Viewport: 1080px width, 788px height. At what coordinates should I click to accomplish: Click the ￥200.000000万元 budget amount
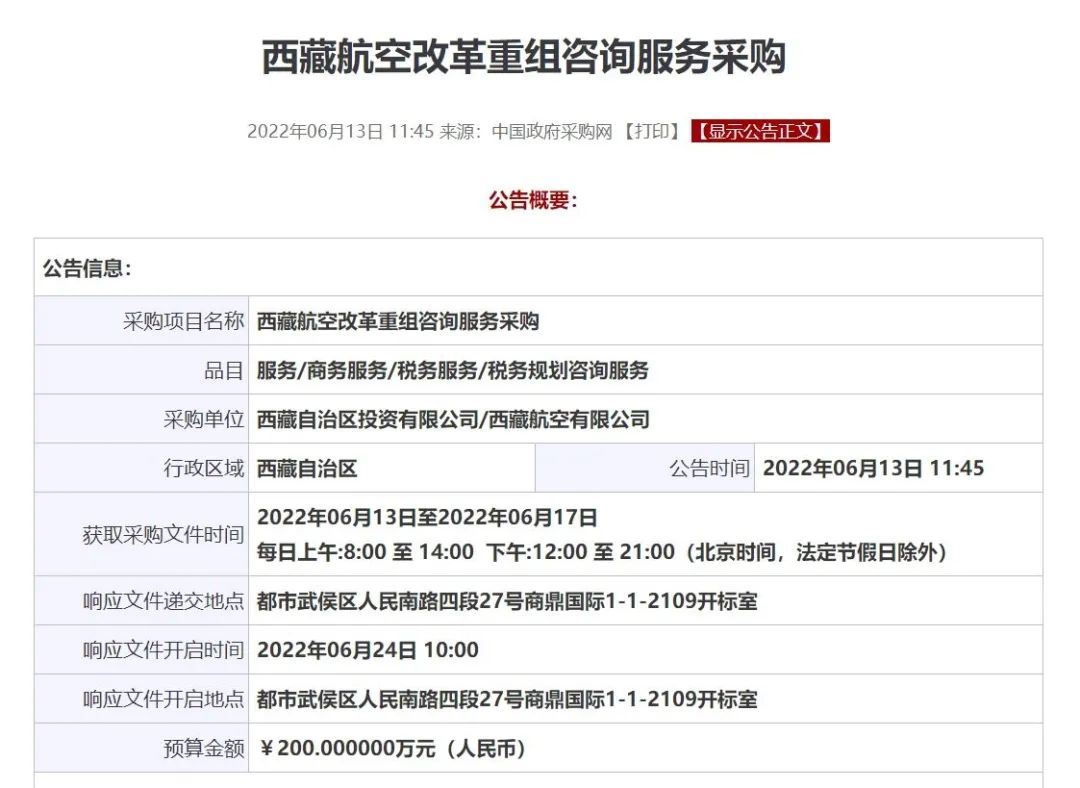pyautogui.click(x=392, y=748)
